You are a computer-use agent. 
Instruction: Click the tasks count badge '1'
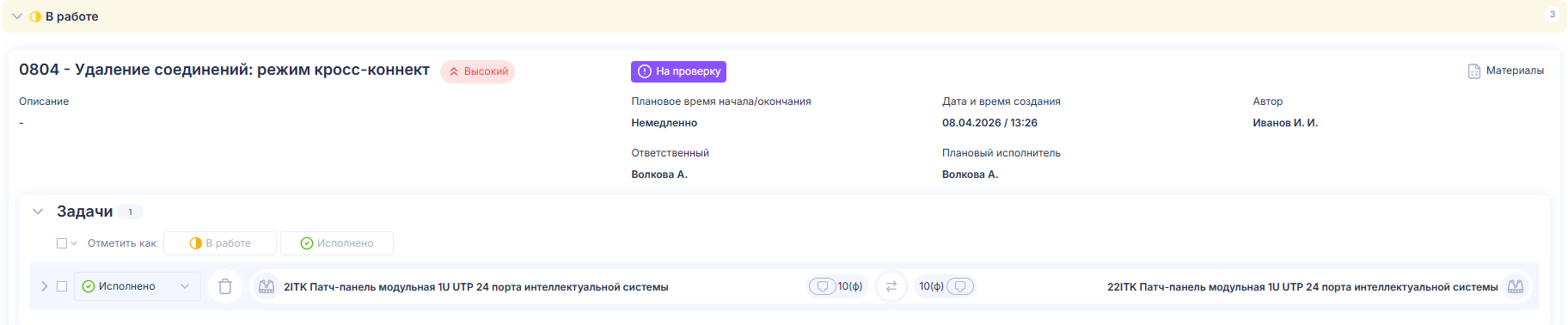pos(130,212)
